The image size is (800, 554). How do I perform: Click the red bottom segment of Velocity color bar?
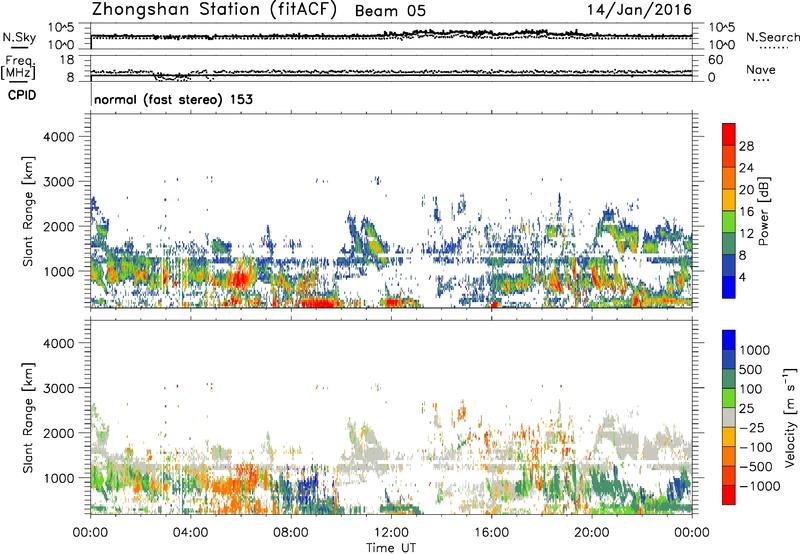729,495
